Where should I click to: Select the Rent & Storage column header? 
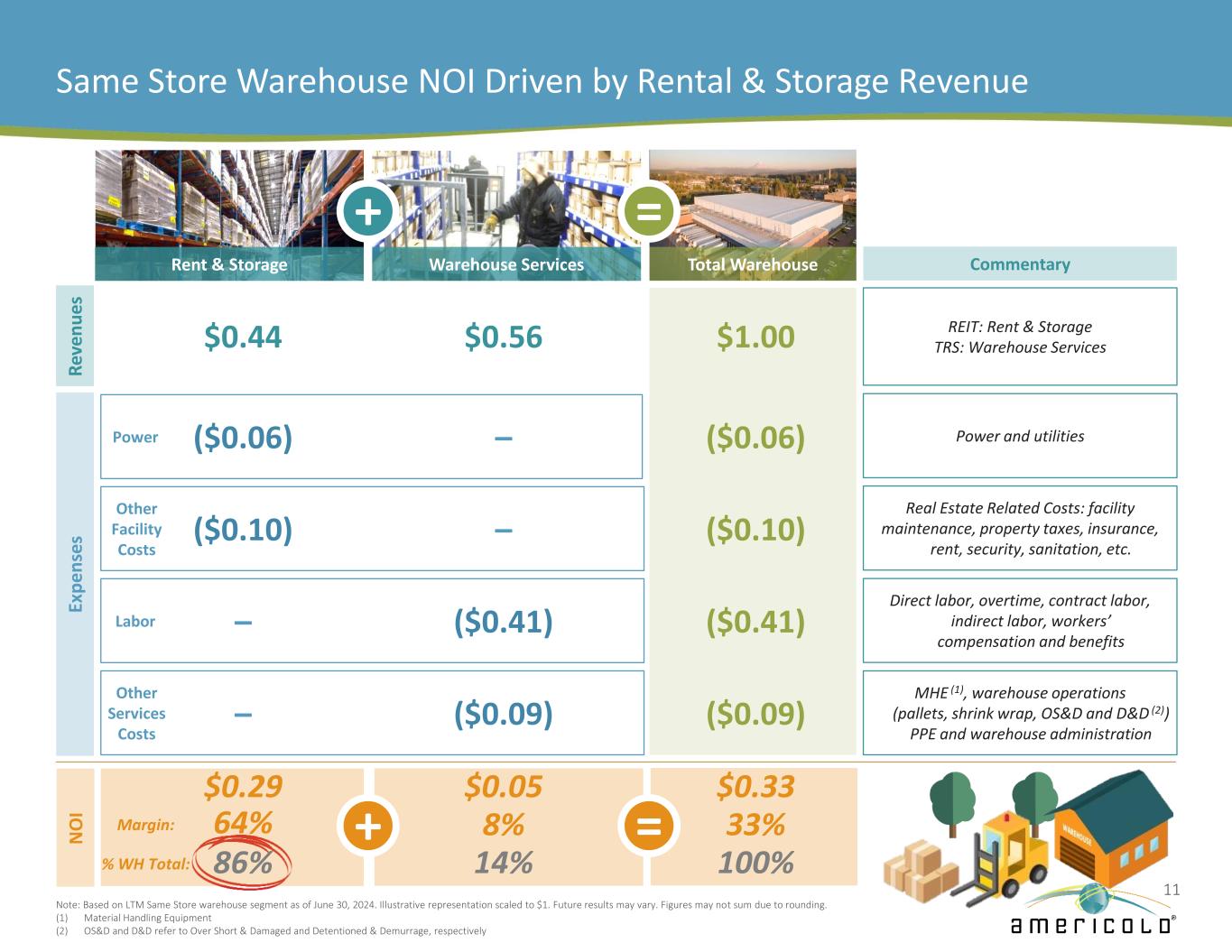229,264
